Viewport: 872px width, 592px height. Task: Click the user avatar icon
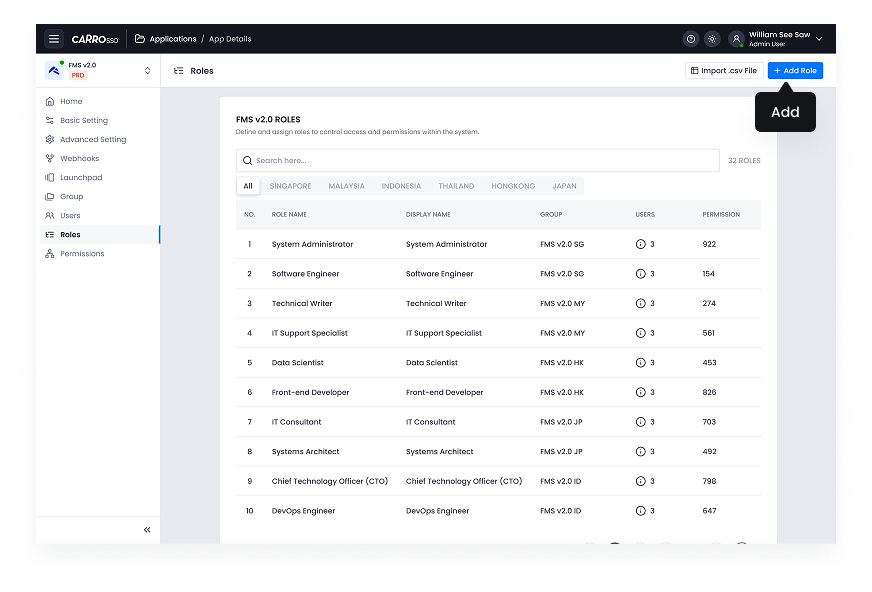tap(736, 39)
